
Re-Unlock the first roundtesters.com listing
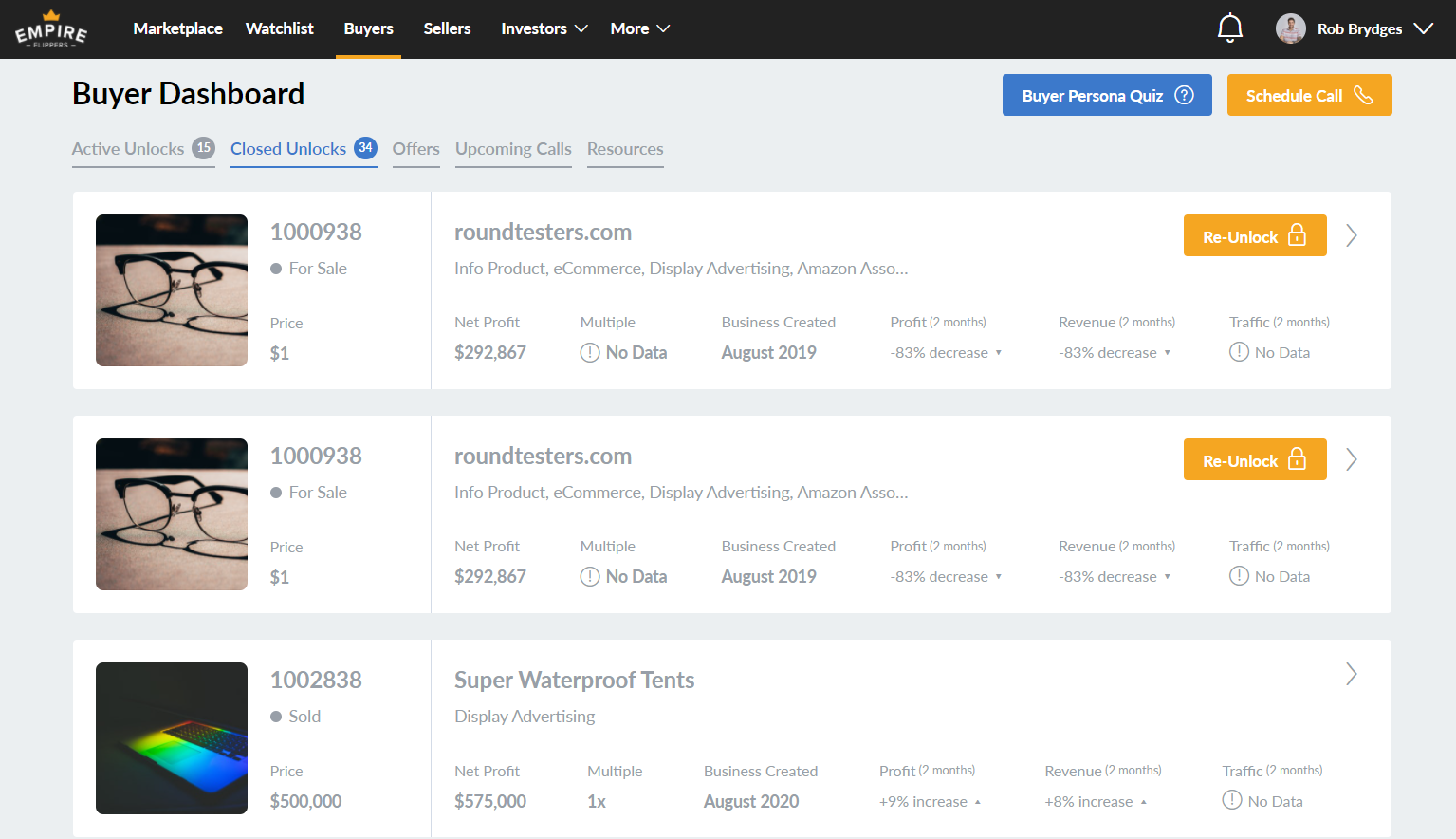point(1255,235)
